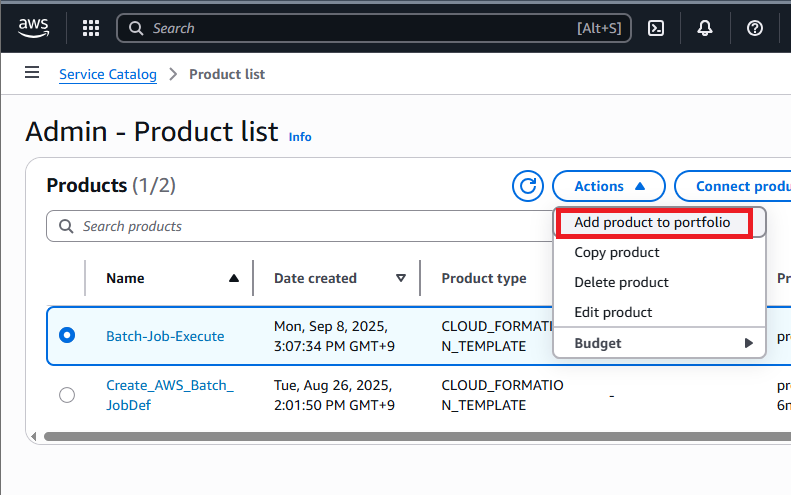Launch the CloudShell terminal icon
This screenshot has width=791, height=495.
pos(655,28)
